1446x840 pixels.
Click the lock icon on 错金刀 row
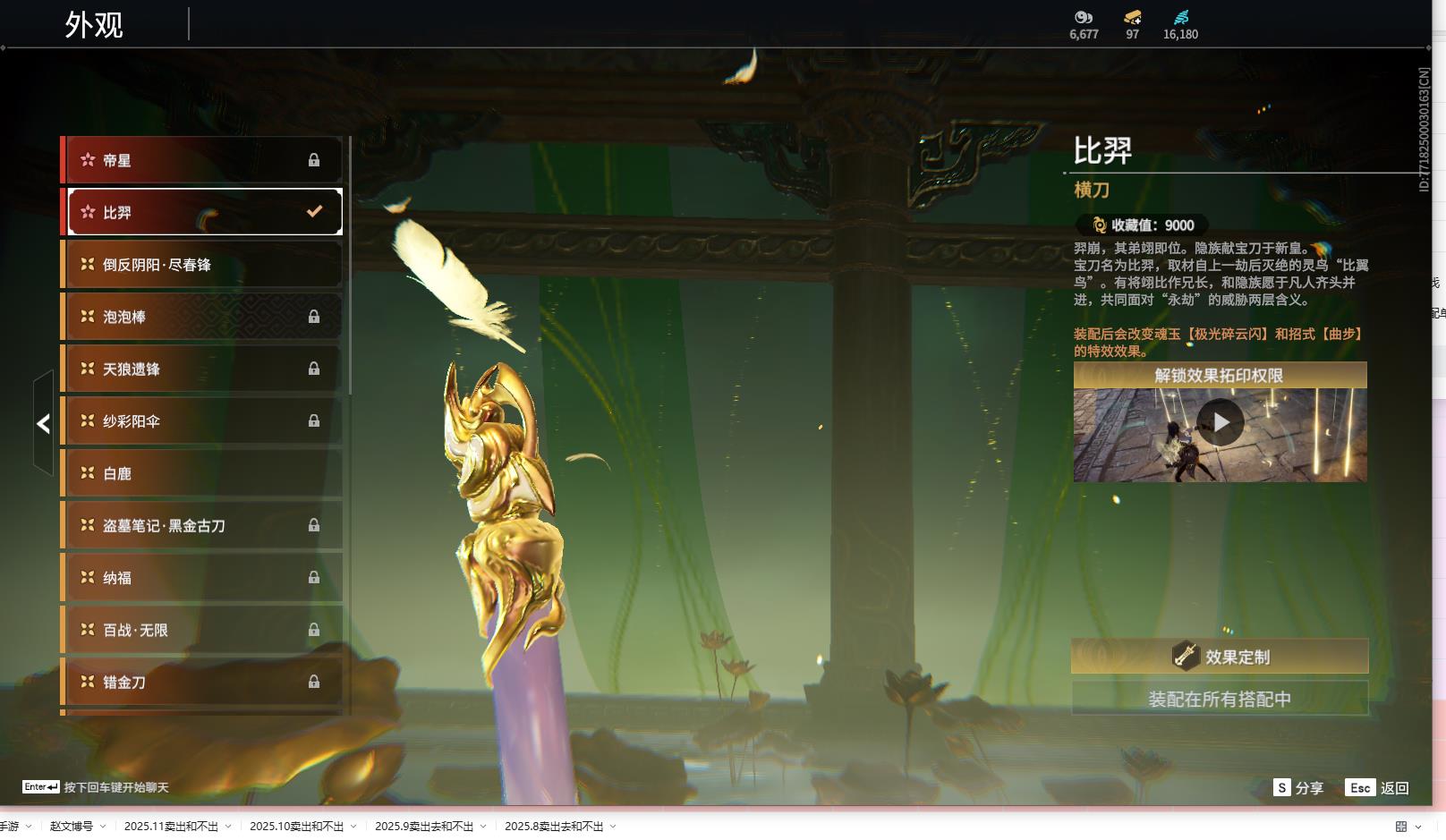point(314,682)
